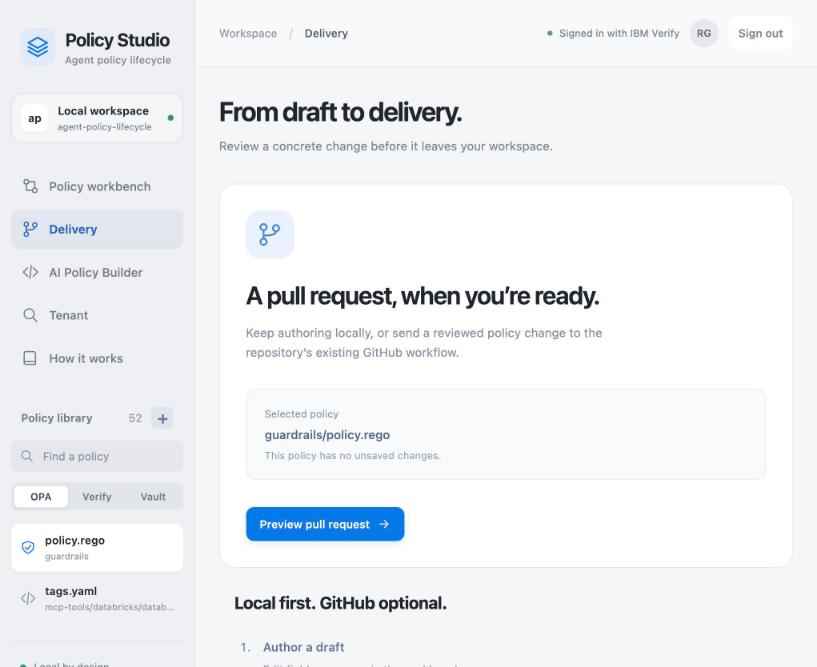Click the AI Policy Builder code icon
This screenshot has height=667, width=817.
pos(30,273)
